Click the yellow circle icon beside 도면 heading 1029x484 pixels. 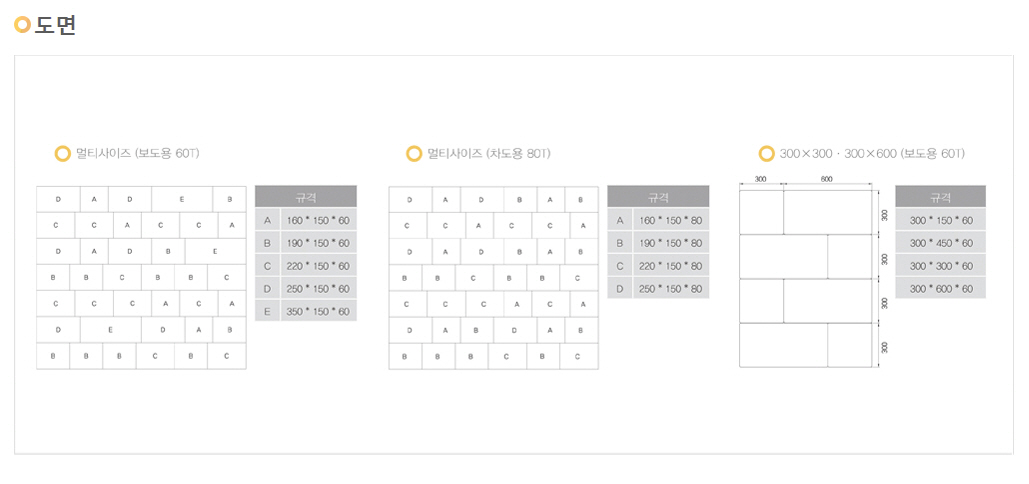pyautogui.click(x=23, y=25)
